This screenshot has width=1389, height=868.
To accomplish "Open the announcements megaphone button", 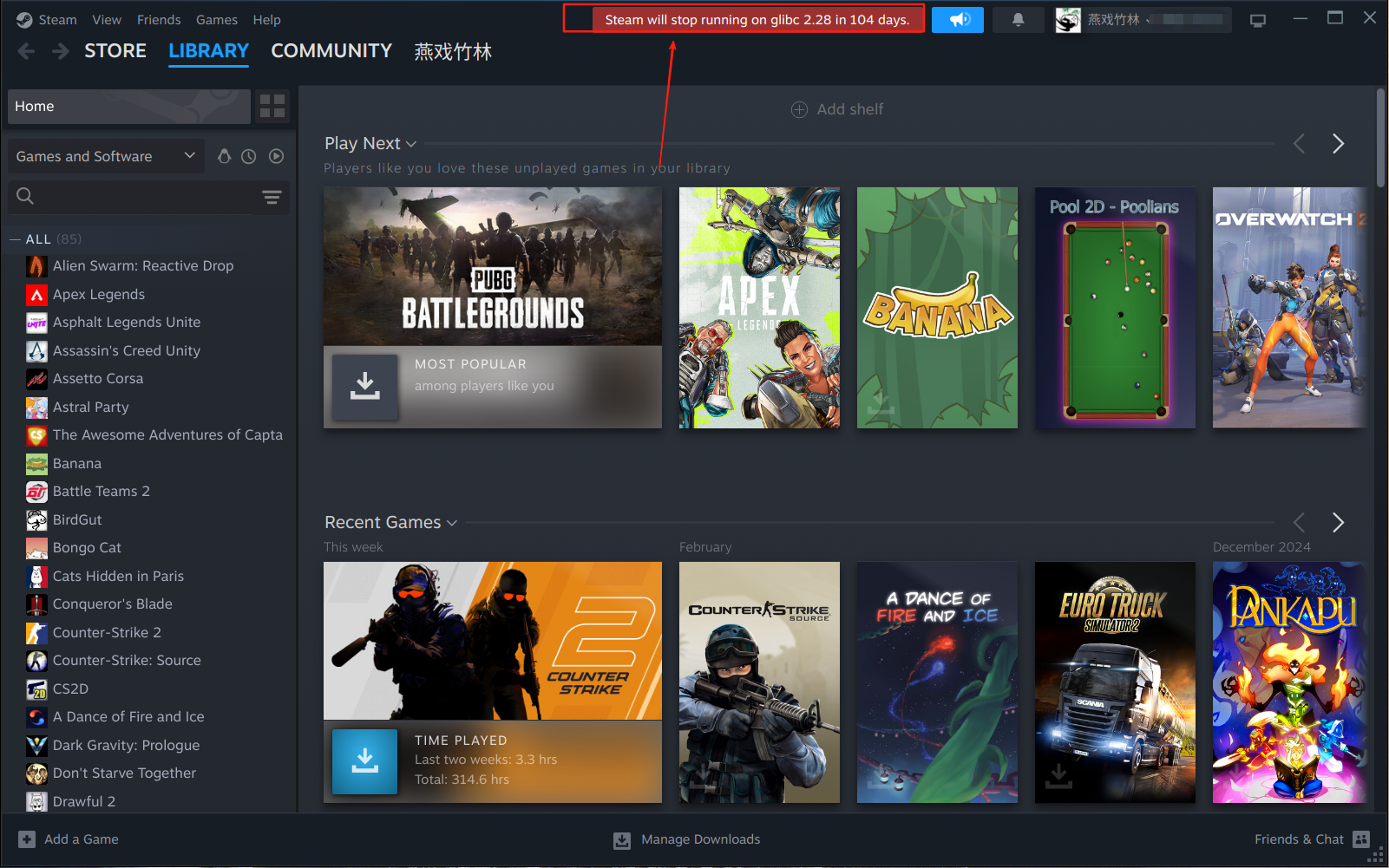I will 958,20.
